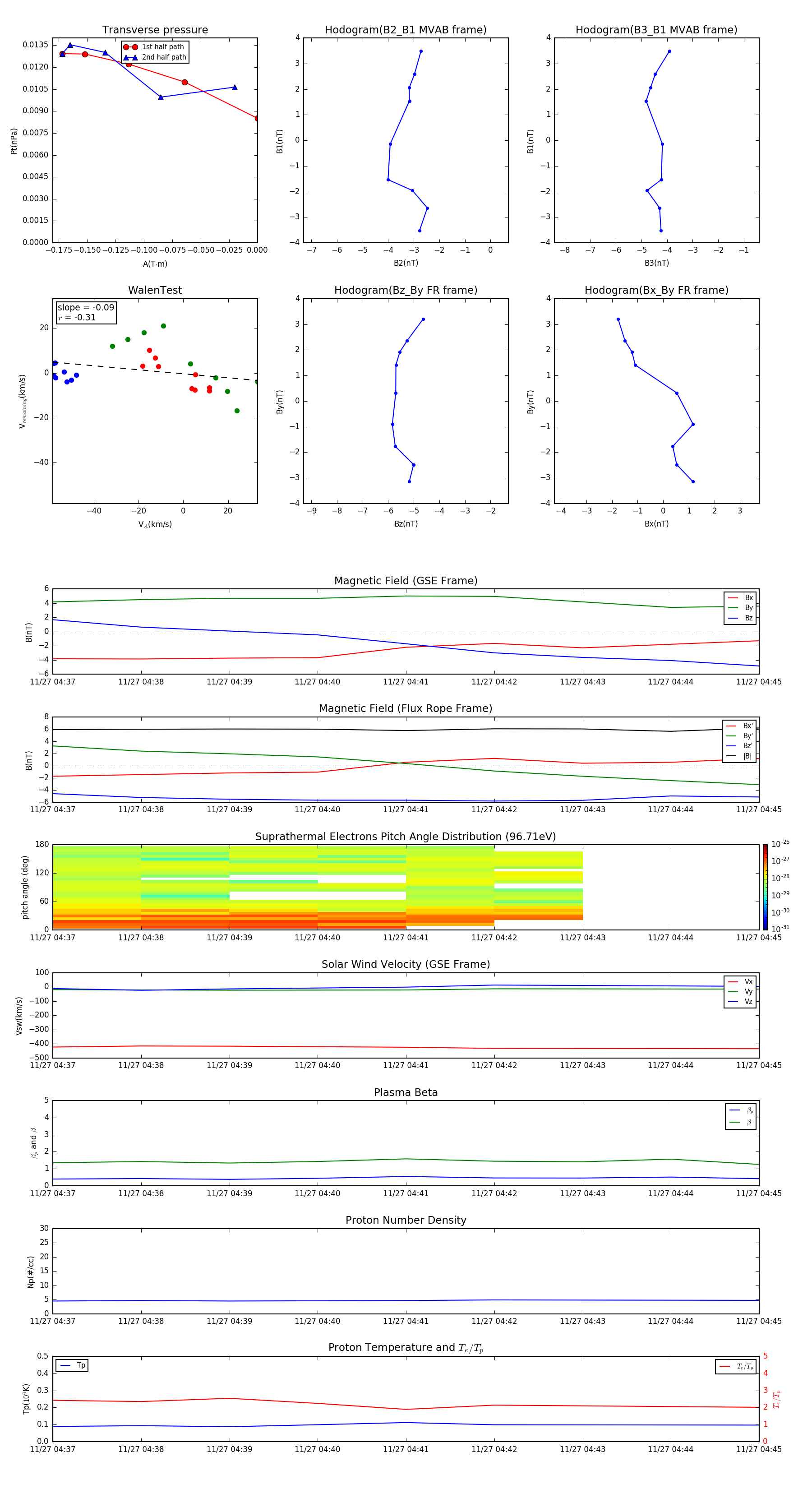
Task: Click '11/27 04:41' tick under Proton Temperature plot
Action: (x=406, y=1449)
